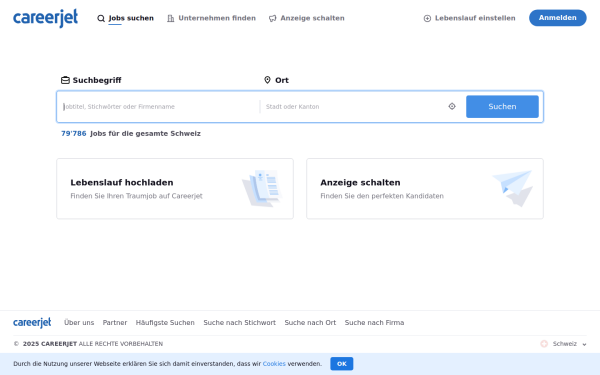Click the building icon for Unternehmen finden
The height and width of the screenshot is (375, 600).
pyautogui.click(x=171, y=18)
